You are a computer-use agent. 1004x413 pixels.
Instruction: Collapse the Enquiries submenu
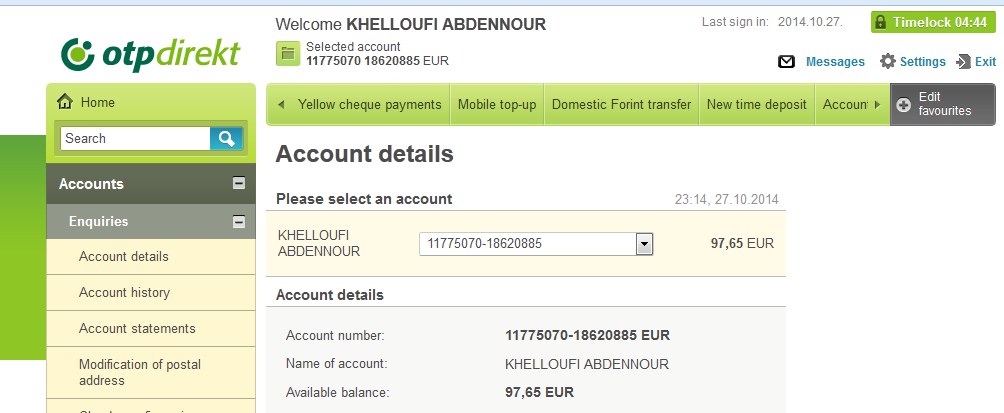tap(239, 222)
